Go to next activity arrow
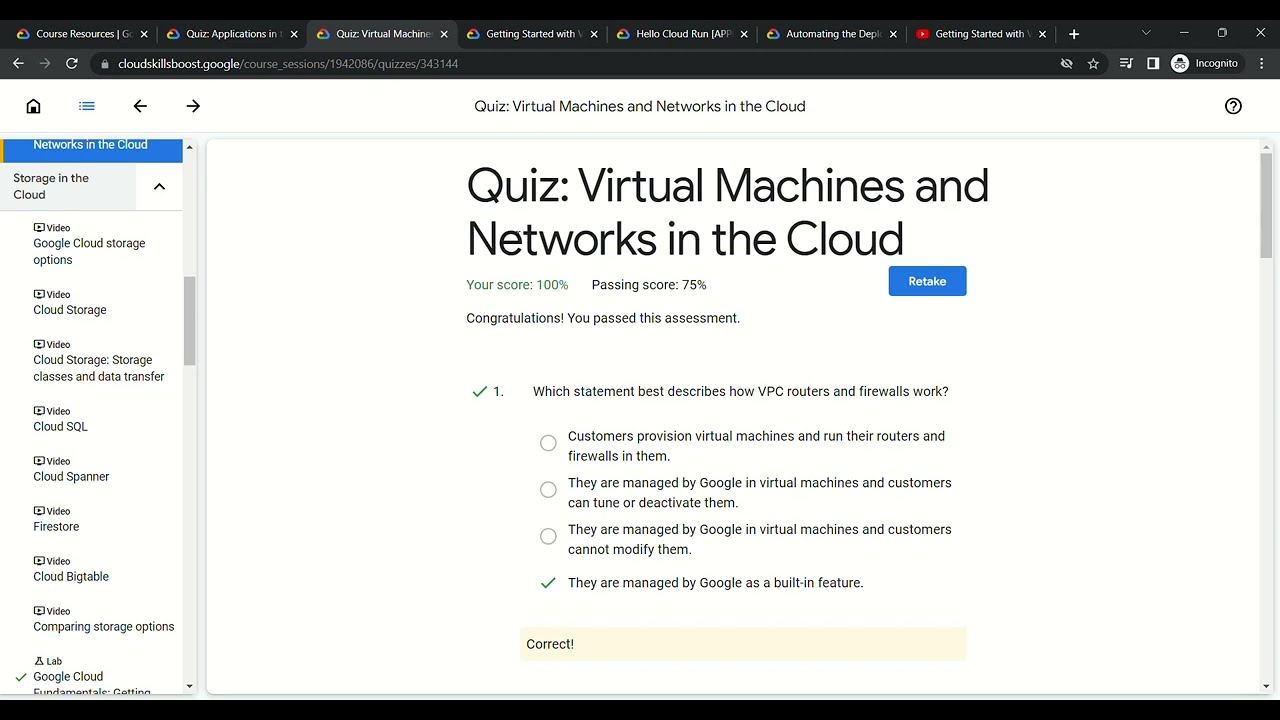The image size is (1280, 720). (193, 106)
